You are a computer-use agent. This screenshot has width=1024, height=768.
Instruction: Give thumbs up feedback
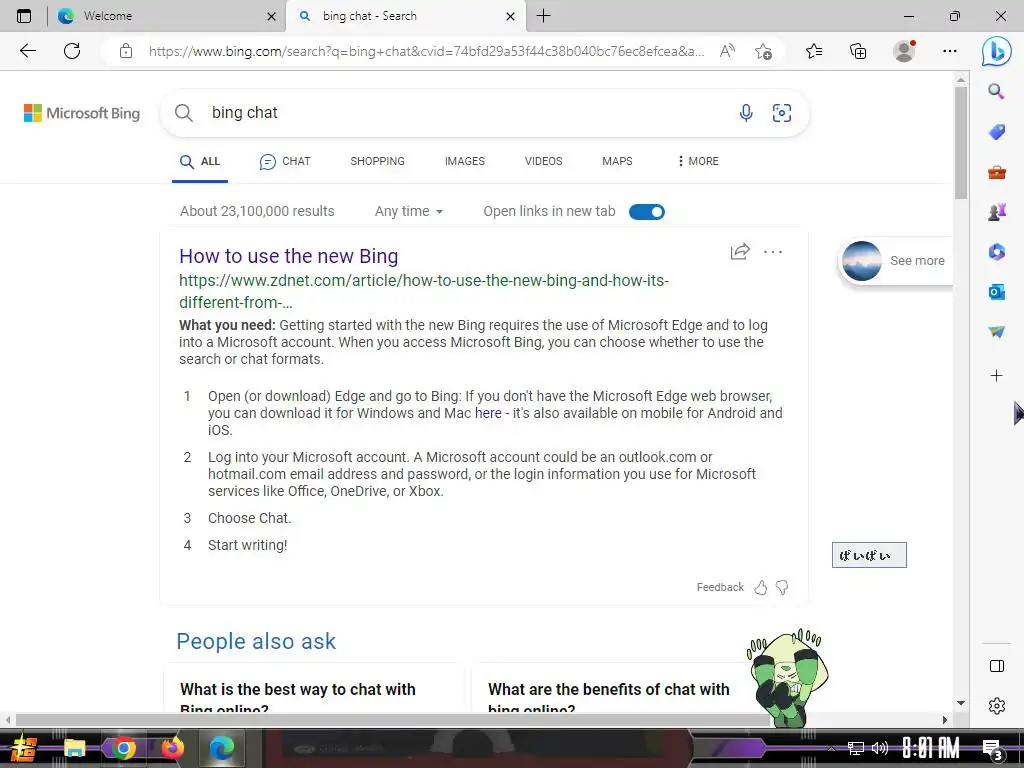761,588
